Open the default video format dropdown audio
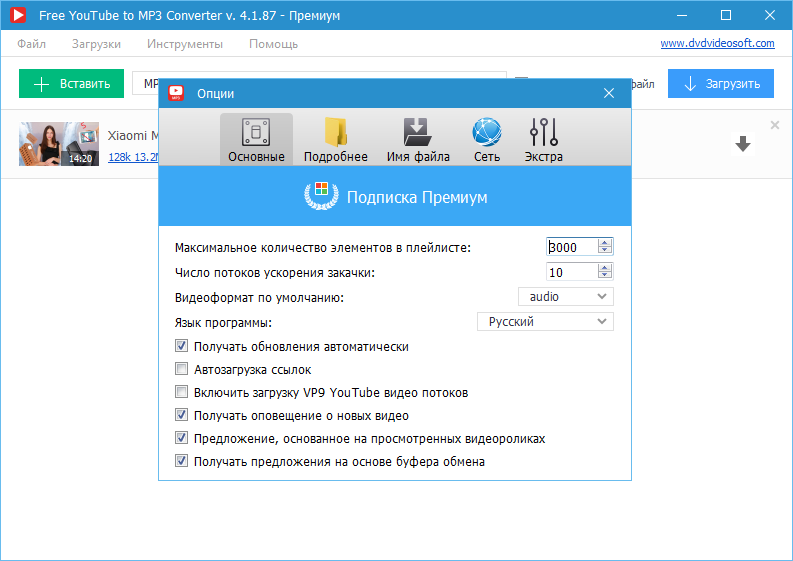793x561 pixels. [566, 297]
